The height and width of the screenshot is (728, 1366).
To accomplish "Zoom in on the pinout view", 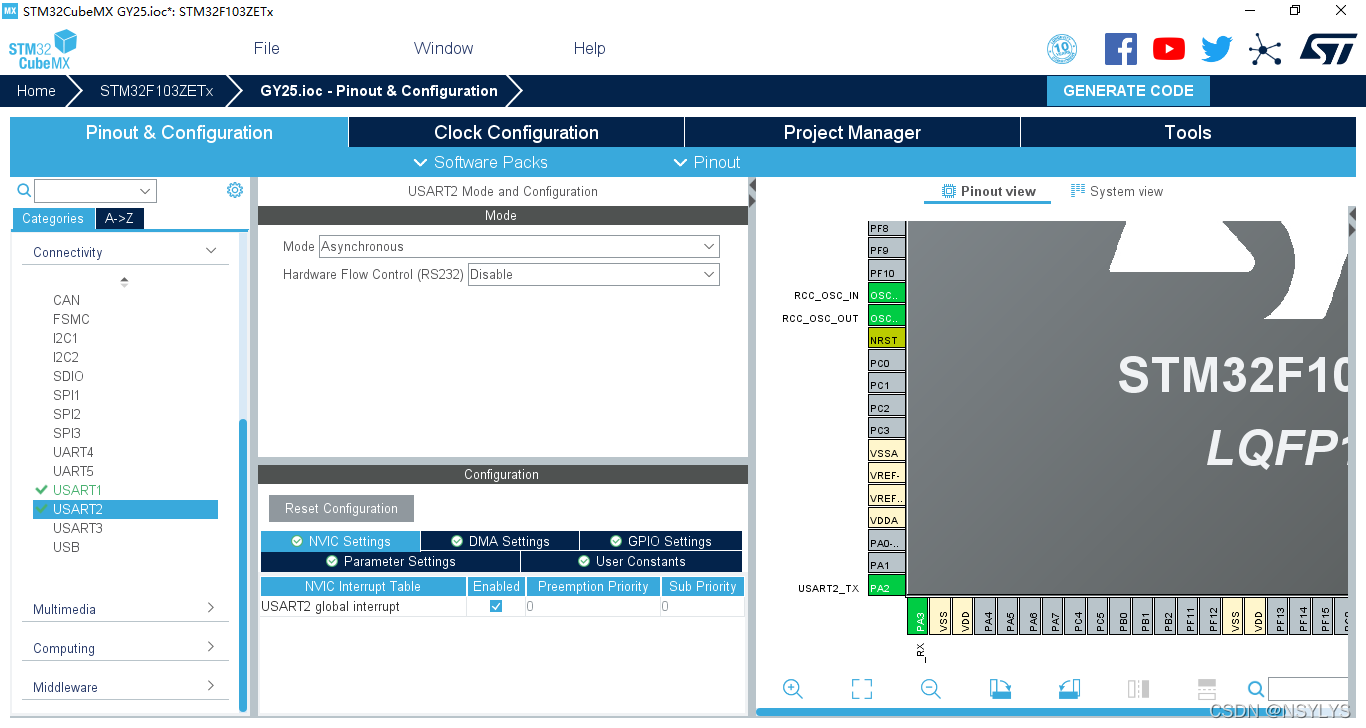I will pyautogui.click(x=793, y=689).
